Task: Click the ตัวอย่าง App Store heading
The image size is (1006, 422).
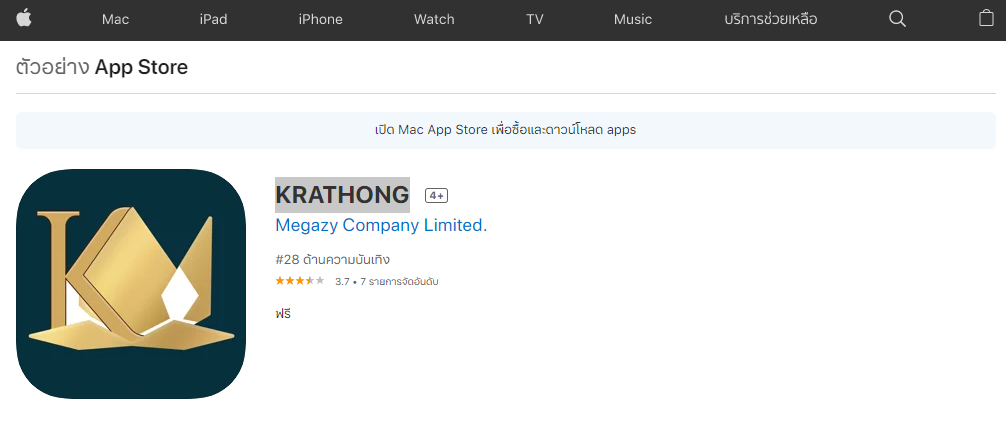Action: 102,67
